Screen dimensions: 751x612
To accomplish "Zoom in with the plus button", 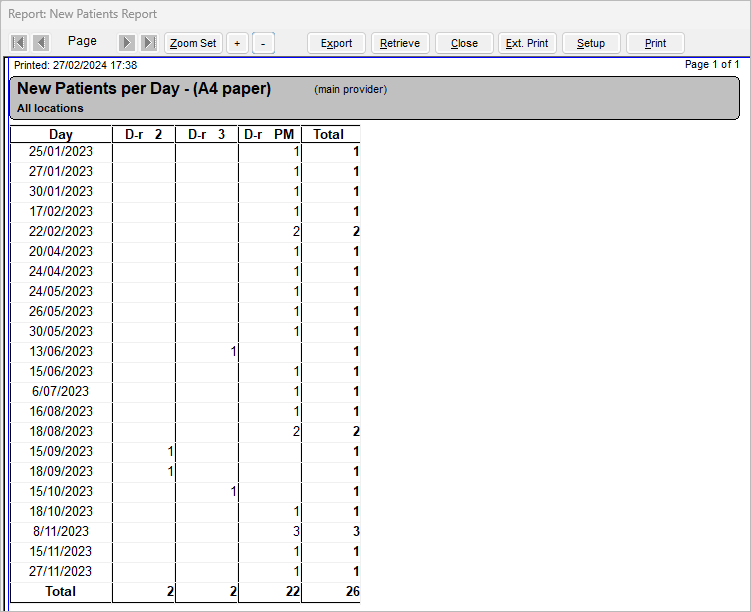I will [x=237, y=43].
